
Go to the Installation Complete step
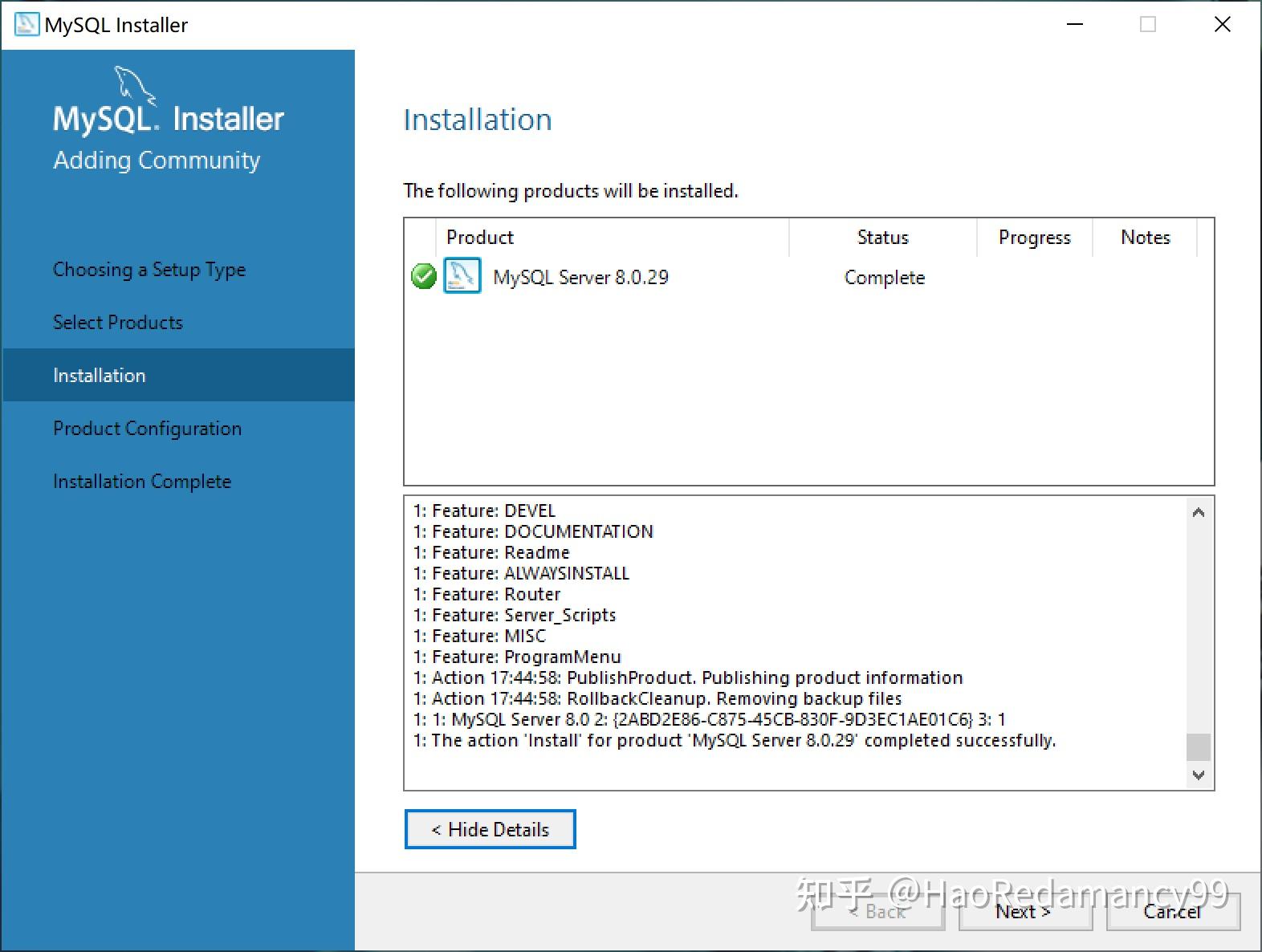(142, 482)
